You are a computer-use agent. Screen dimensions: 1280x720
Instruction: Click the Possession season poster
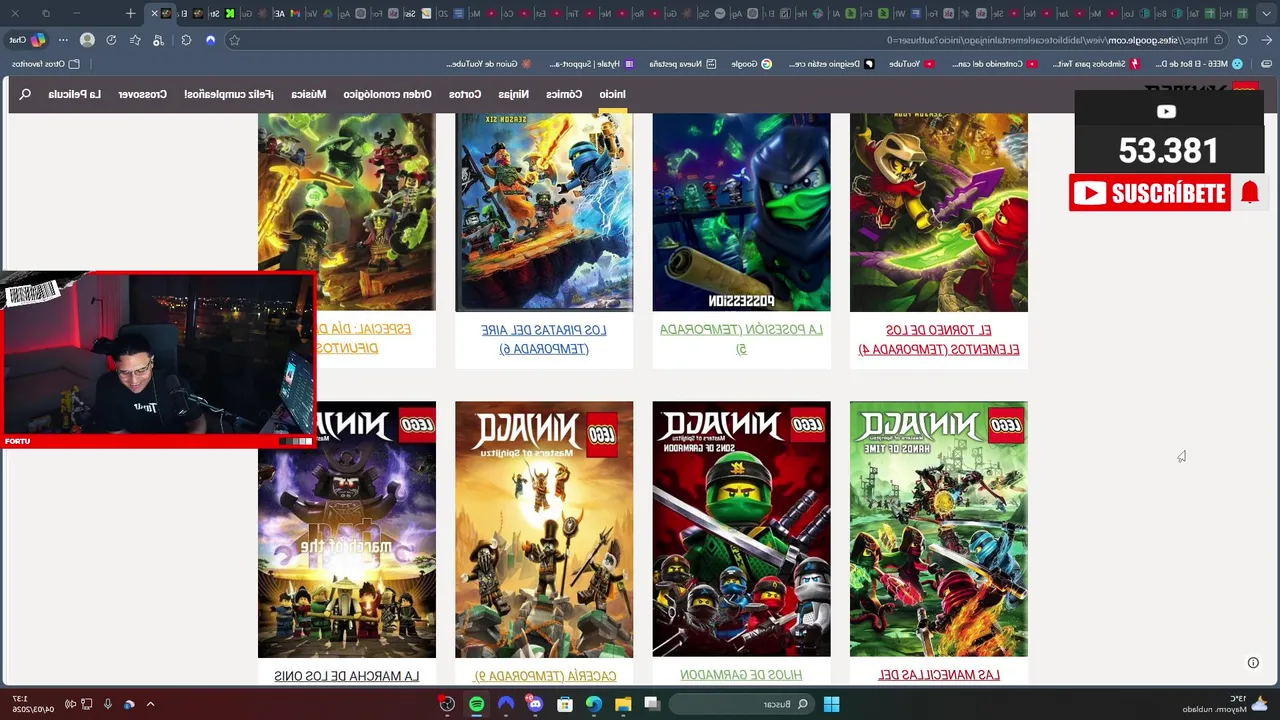pyautogui.click(x=741, y=212)
